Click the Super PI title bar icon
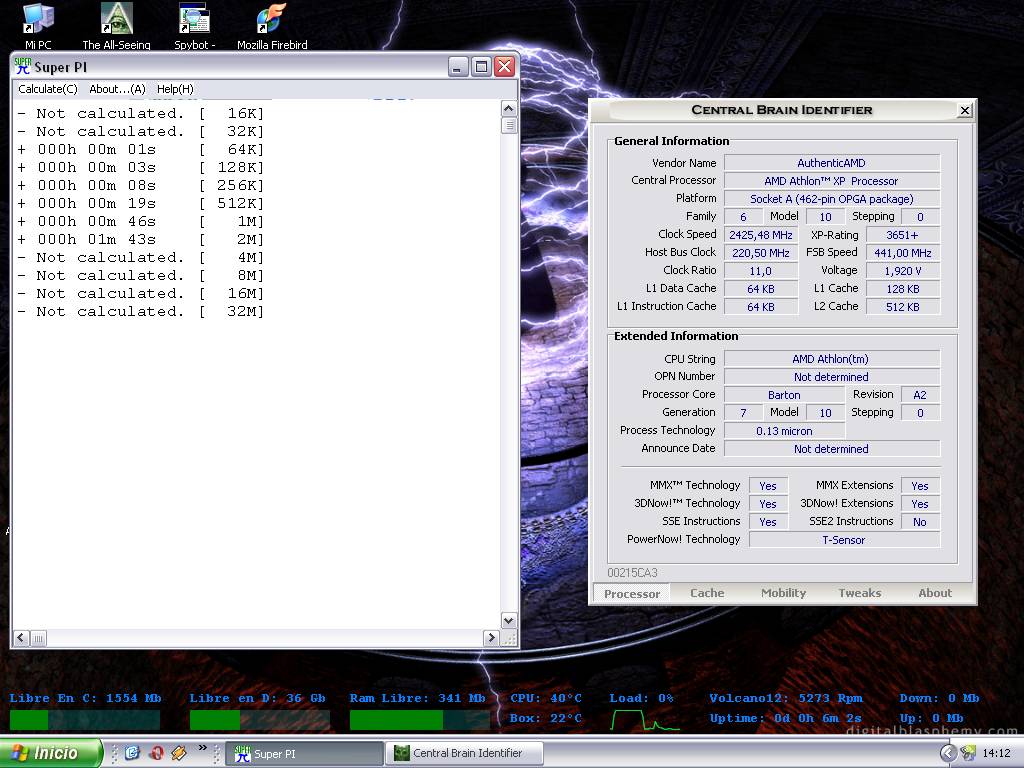 (x=22, y=67)
